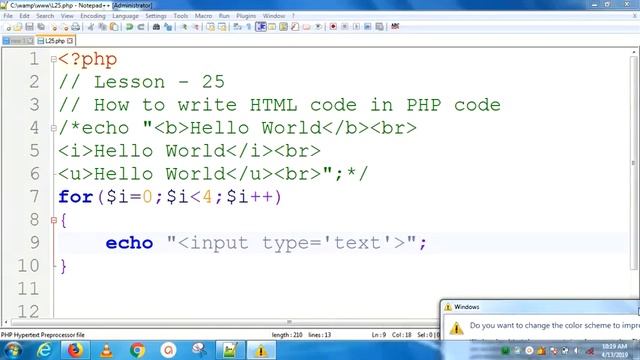Open the Plugins menu
The height and width of the screenshot is (360, 640).
pos(246,16)
